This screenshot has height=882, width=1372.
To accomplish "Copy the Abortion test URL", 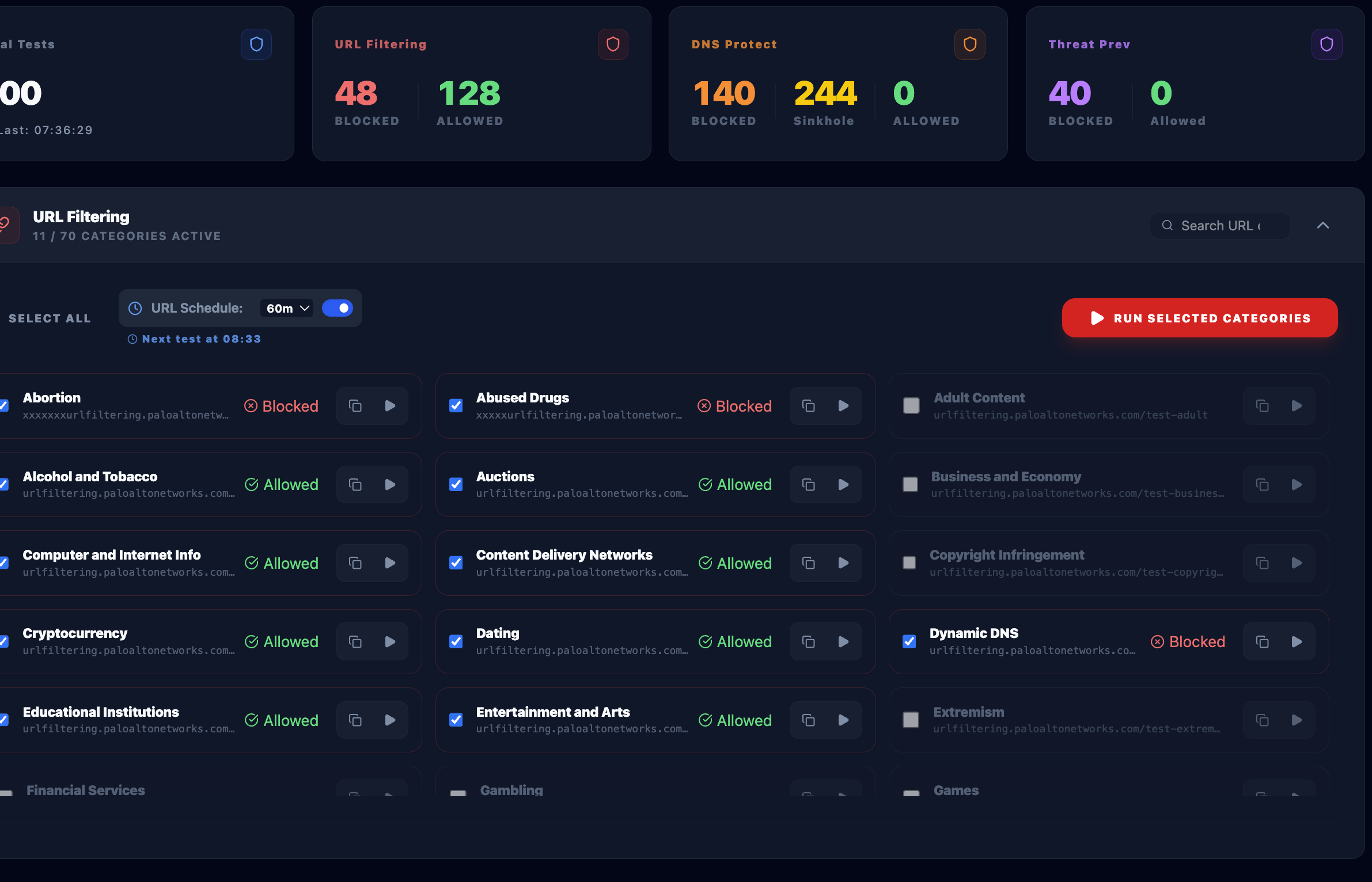I will [355, 406].
